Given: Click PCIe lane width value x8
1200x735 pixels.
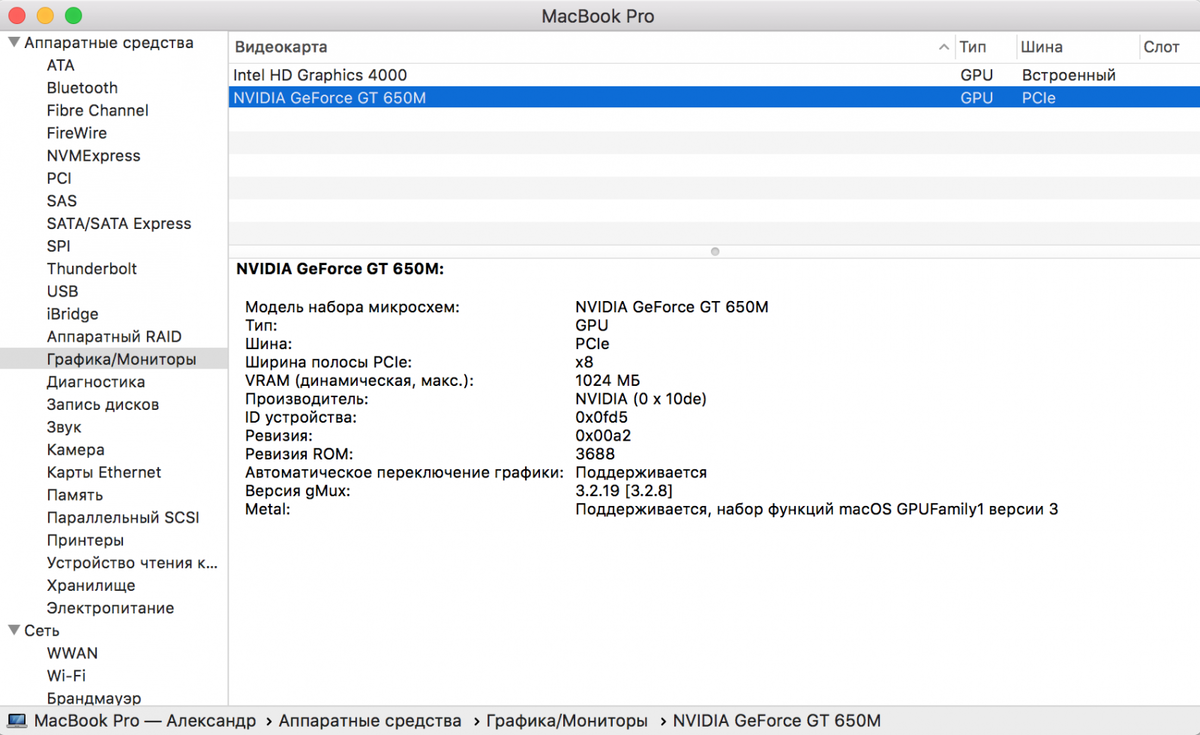Looking at the screenshot, I should pos(585,362).
